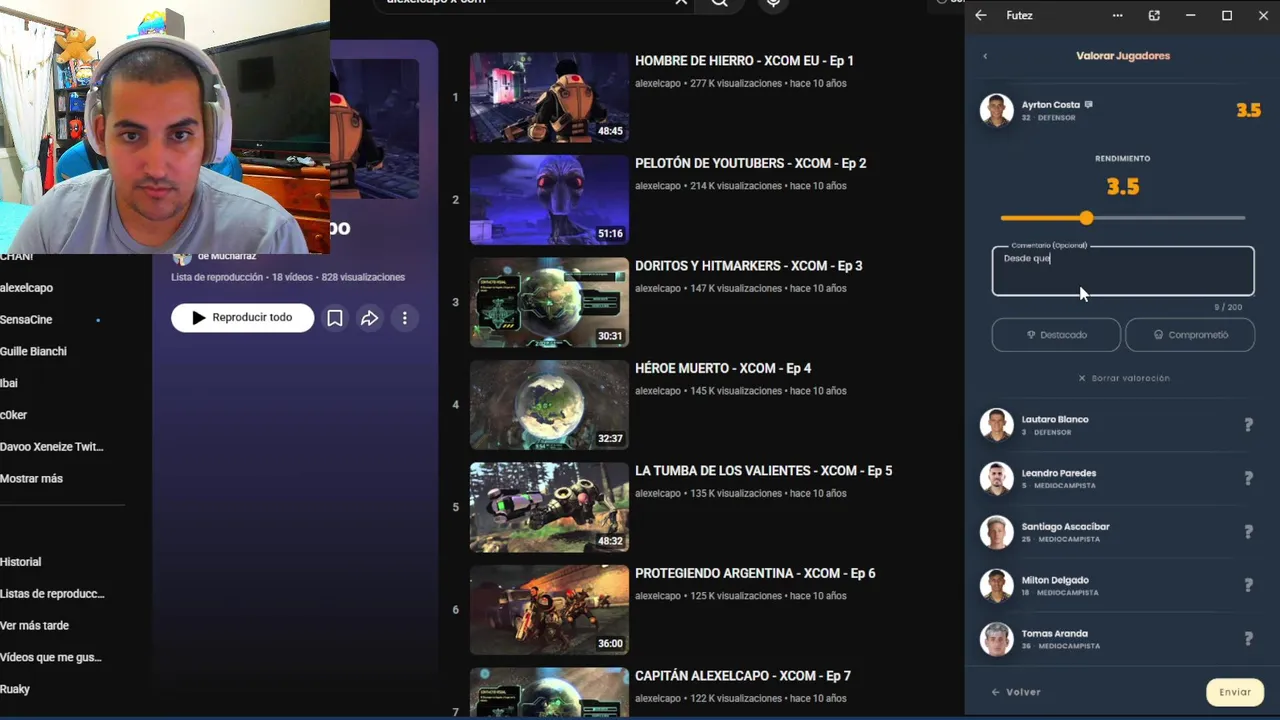Image resolution: width=1280 pixels, height=720 pixels.
Task: Click the DORITOS Y HITMARKERS Ep 3 thumbnail
Action: coord(549,302)
